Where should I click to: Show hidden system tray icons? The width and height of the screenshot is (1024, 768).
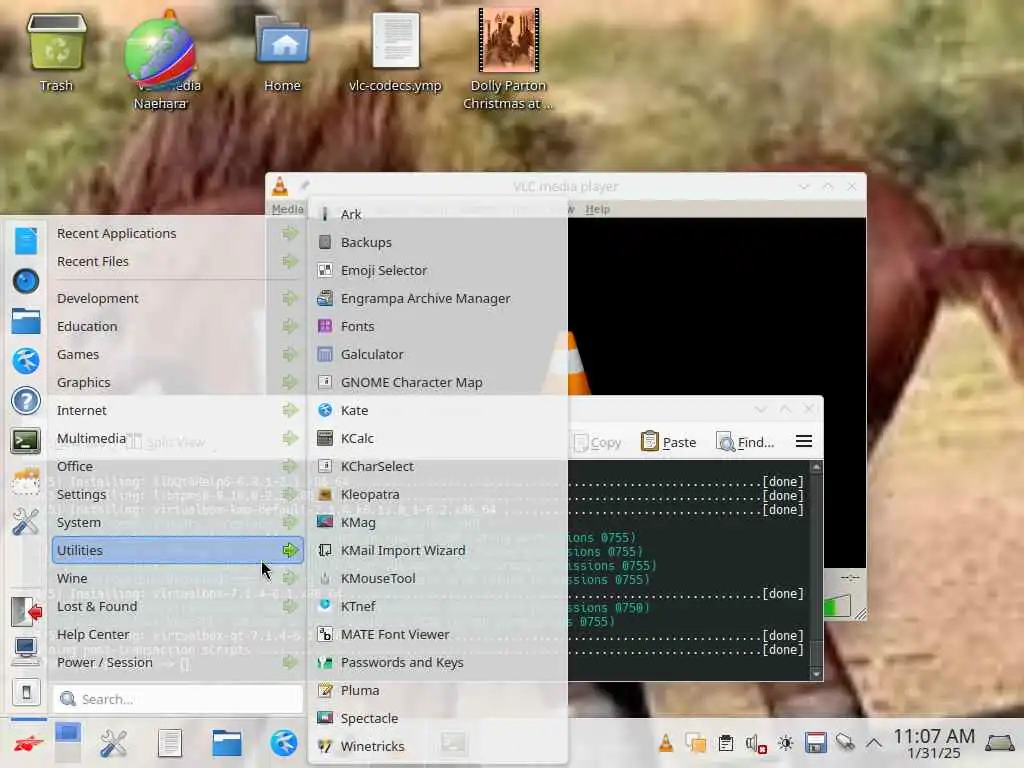pos(874,743)
